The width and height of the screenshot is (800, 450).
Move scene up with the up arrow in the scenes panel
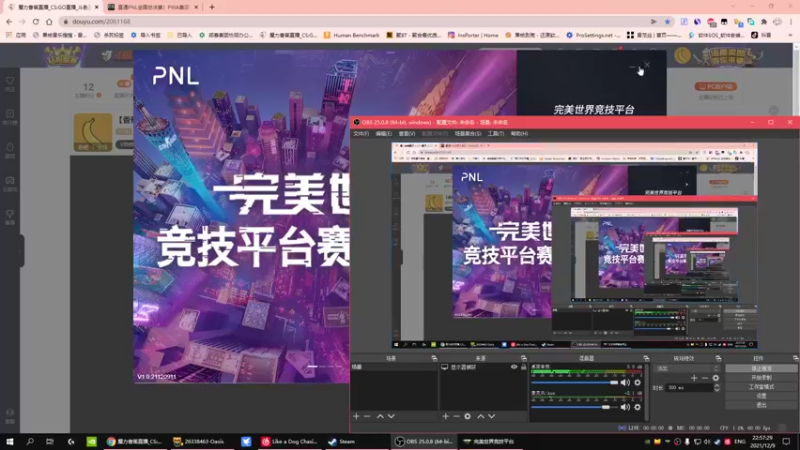click(x=380, y=416)
